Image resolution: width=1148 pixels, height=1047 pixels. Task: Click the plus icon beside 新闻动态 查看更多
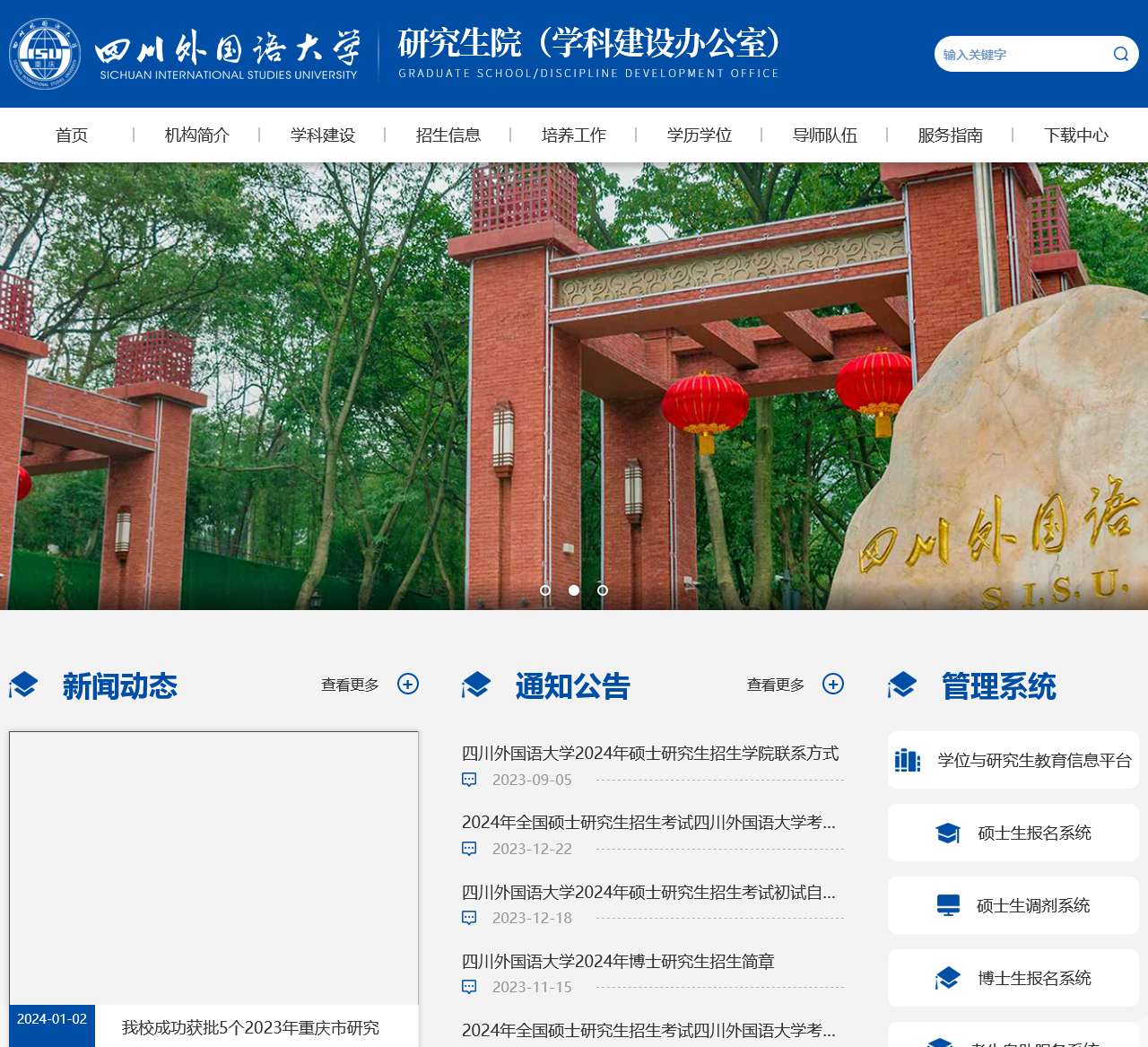[408, 684]
